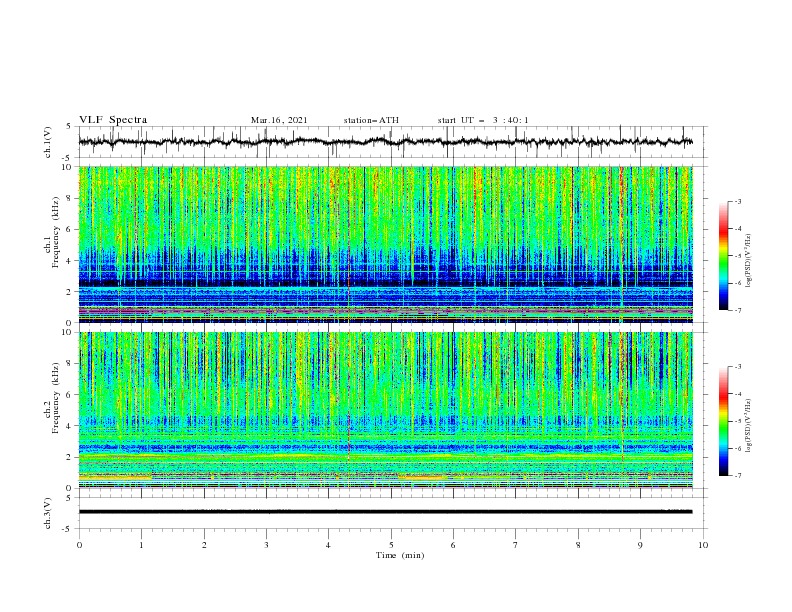This screenshot has height=612, width=792.
Task: Click the ch.1 PSD color scale bar
Action: point(724,256)
